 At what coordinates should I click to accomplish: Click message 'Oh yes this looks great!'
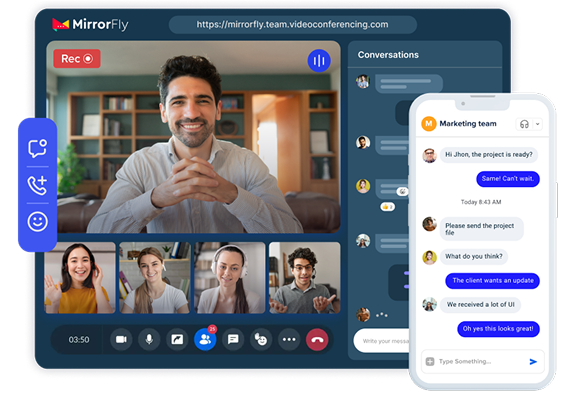pos(498,329)
